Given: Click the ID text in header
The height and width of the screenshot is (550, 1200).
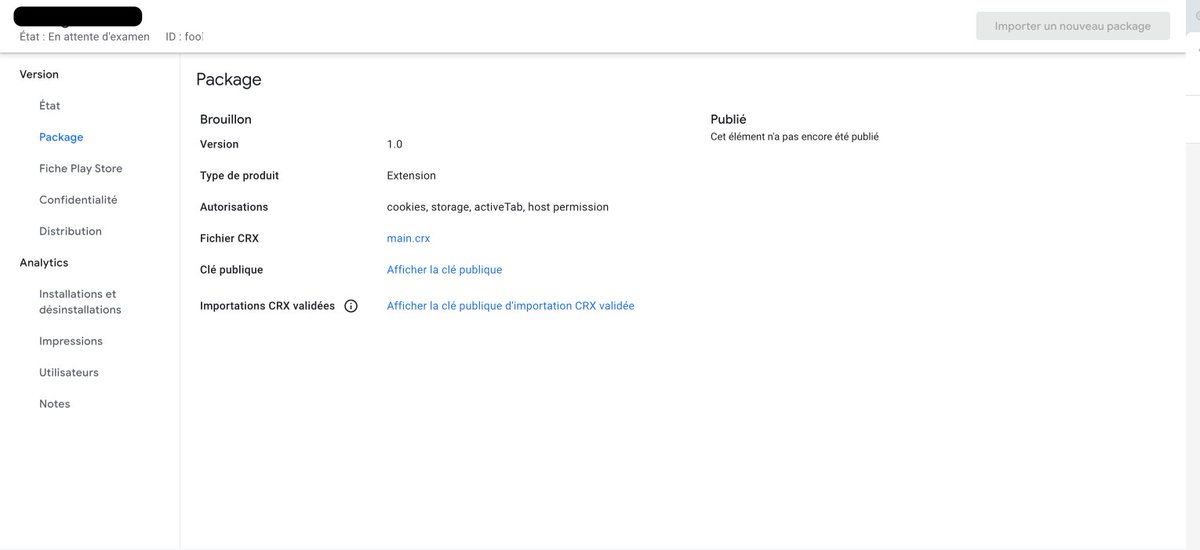Looking at the screenshot, I should point(184,37).
